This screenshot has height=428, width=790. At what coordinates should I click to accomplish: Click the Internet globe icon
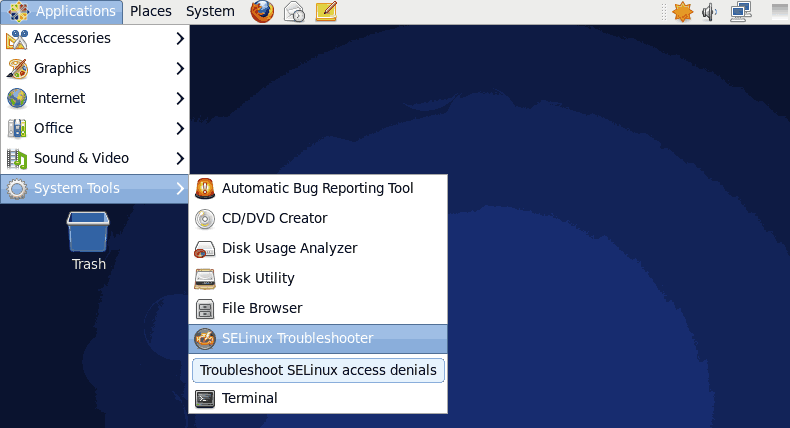point(17,98)
